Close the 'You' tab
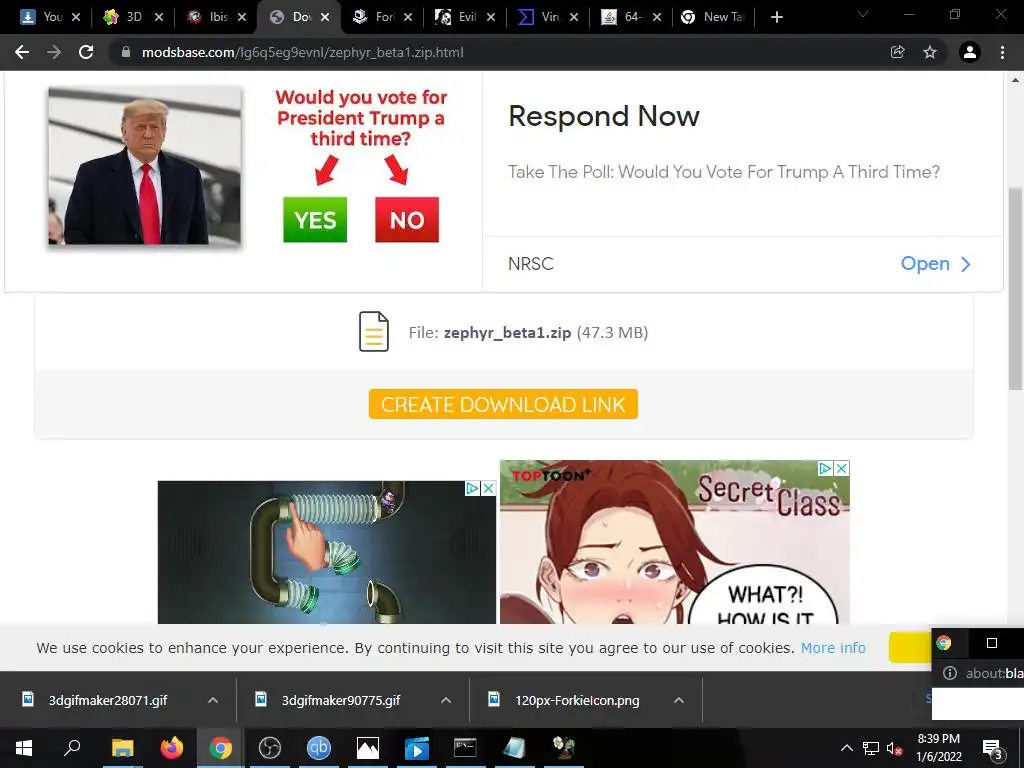 tap(76, 17)
